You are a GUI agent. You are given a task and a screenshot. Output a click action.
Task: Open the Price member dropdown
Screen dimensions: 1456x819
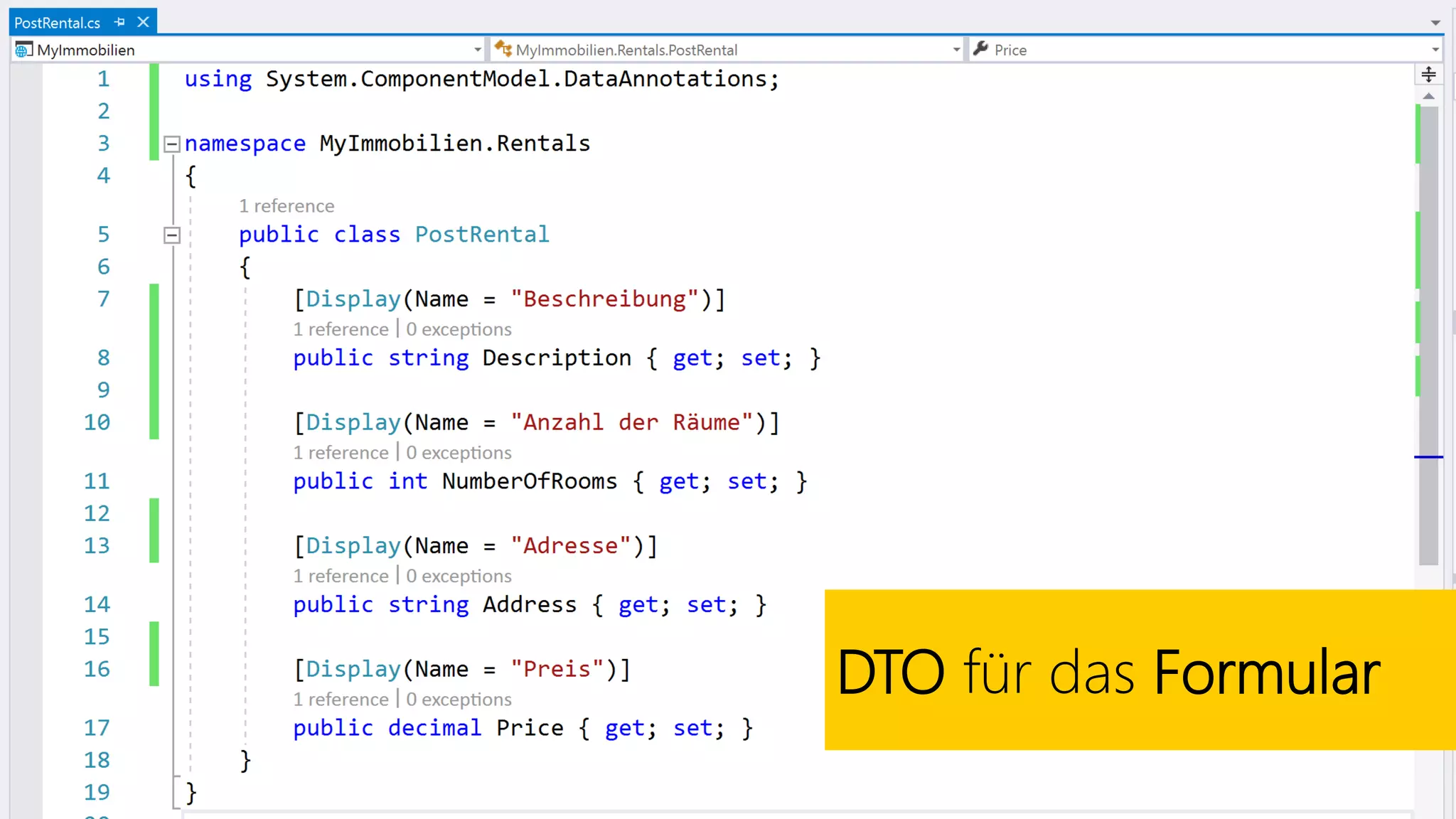pos(1435,50)
